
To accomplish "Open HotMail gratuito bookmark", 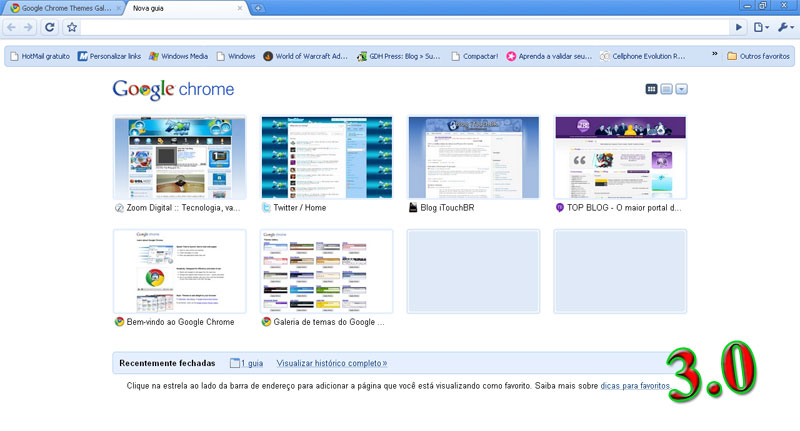I will (40, 56).
